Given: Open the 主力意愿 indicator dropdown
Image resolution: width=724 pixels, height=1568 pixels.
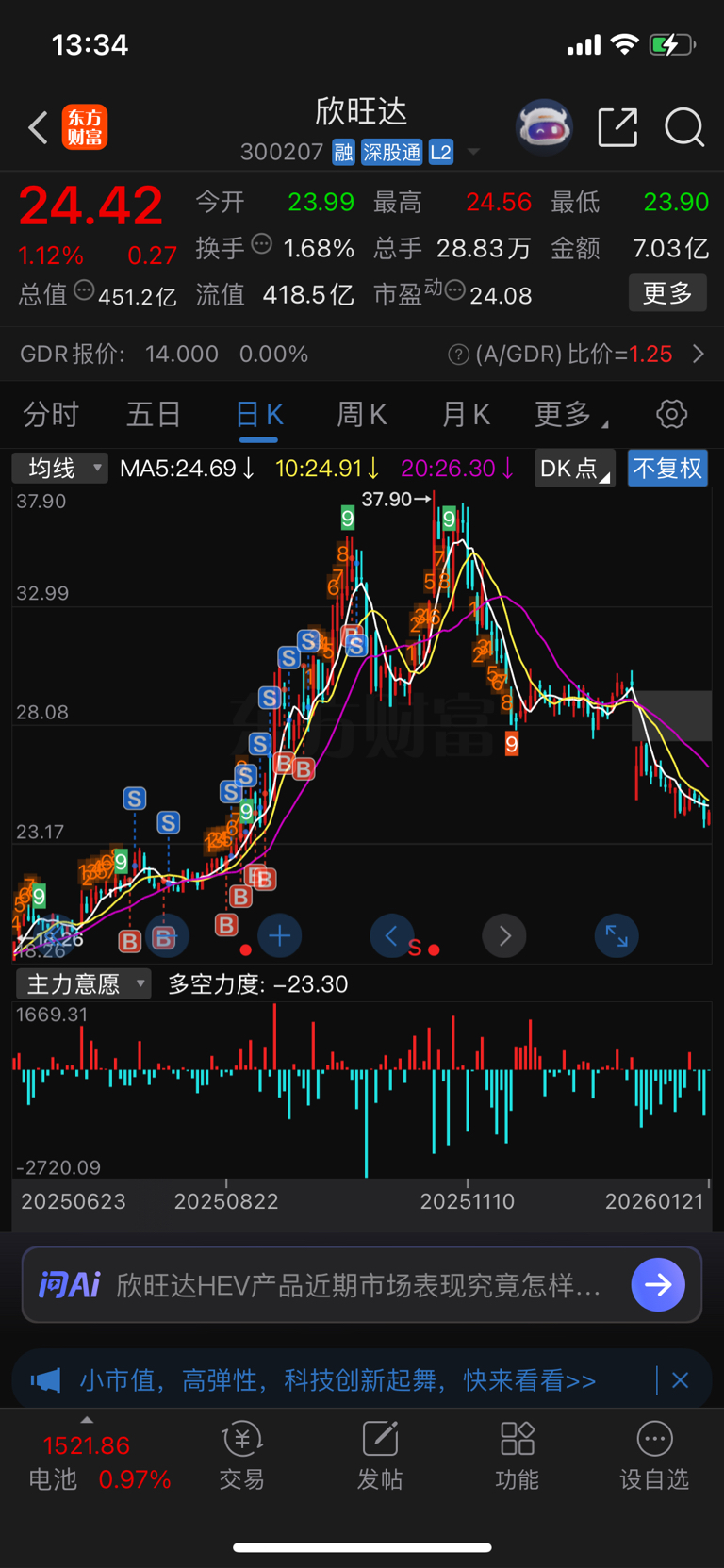Looking at the screenshot, I should coord(83,984).
